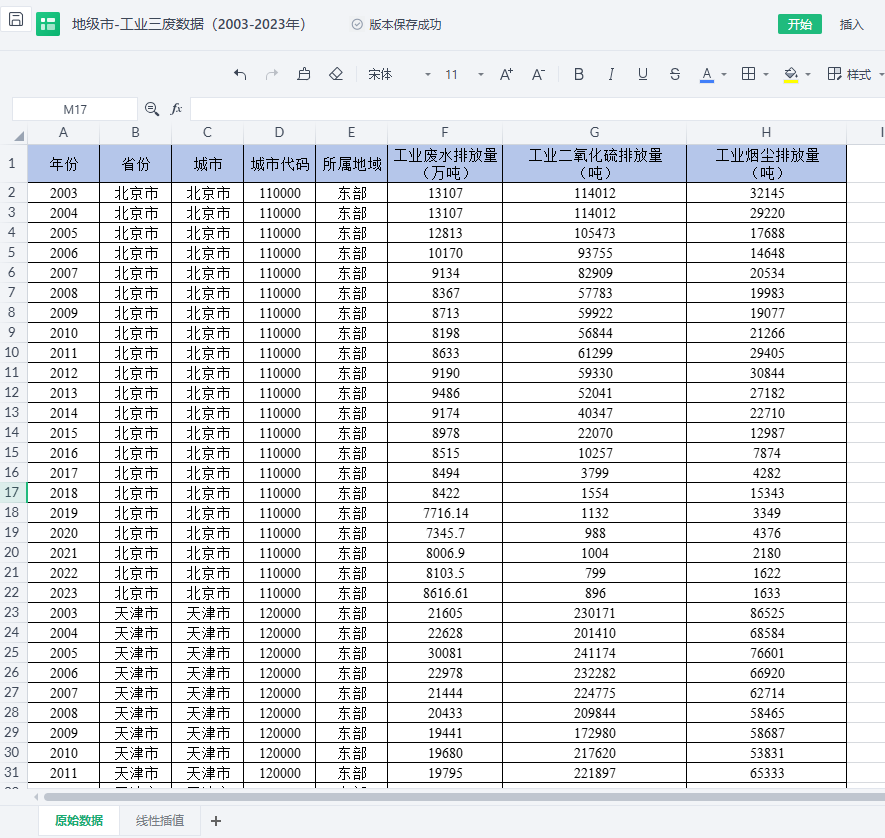Select the format painter tool
This screenshot has height=838, width=885.
[304, 74]
